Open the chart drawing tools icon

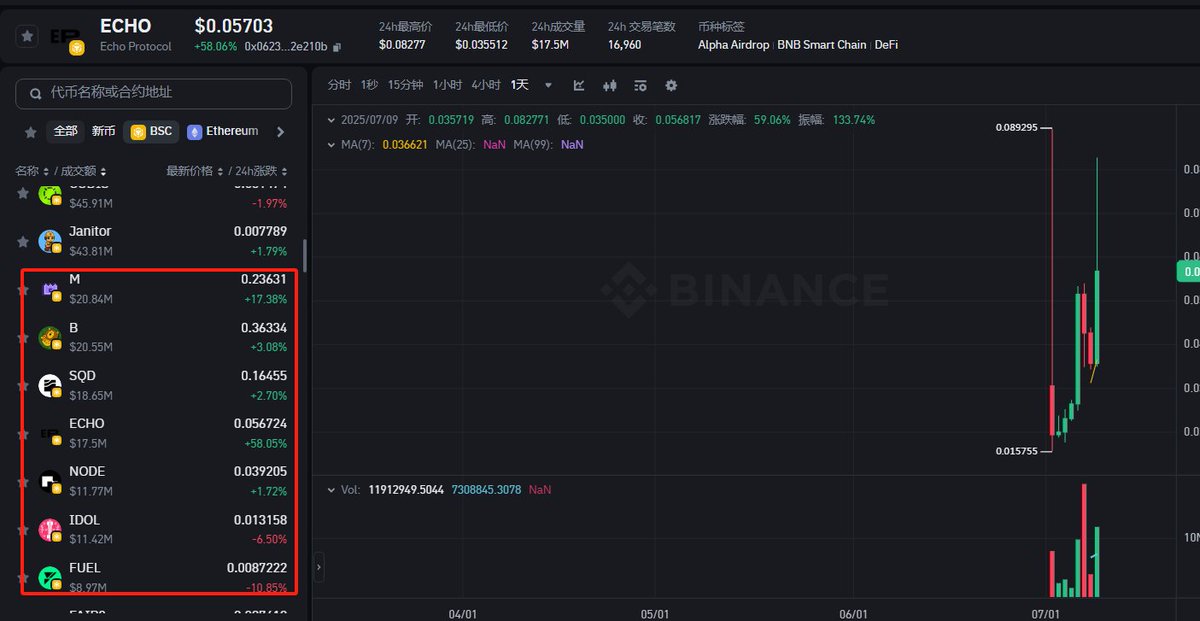(x=579, y=86)
